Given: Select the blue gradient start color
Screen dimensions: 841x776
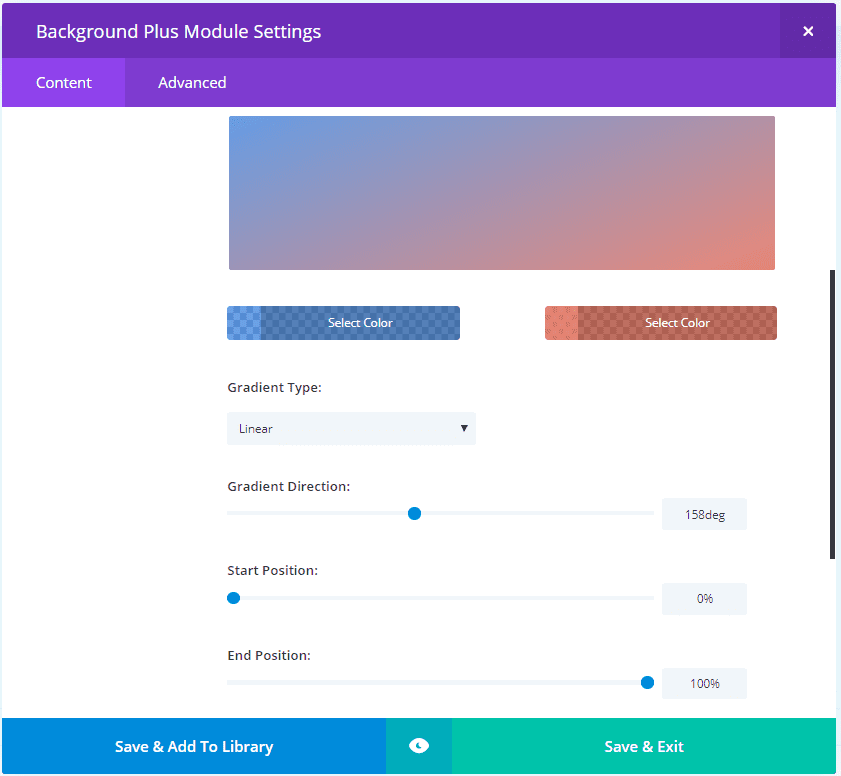Looking at the screenshot, I should point(360,323).
